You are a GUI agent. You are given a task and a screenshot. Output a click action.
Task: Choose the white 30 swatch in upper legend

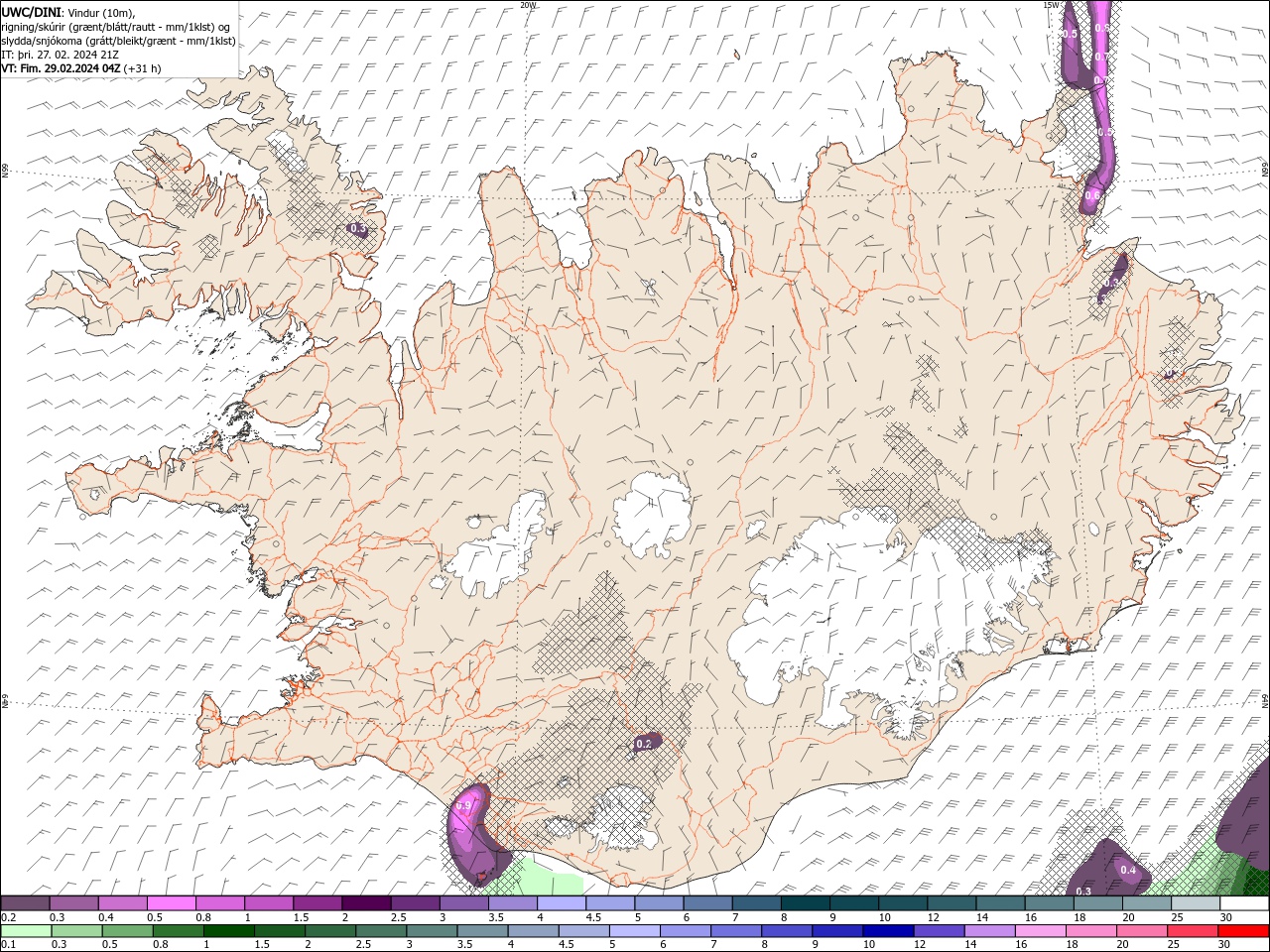pos(1243,903)
